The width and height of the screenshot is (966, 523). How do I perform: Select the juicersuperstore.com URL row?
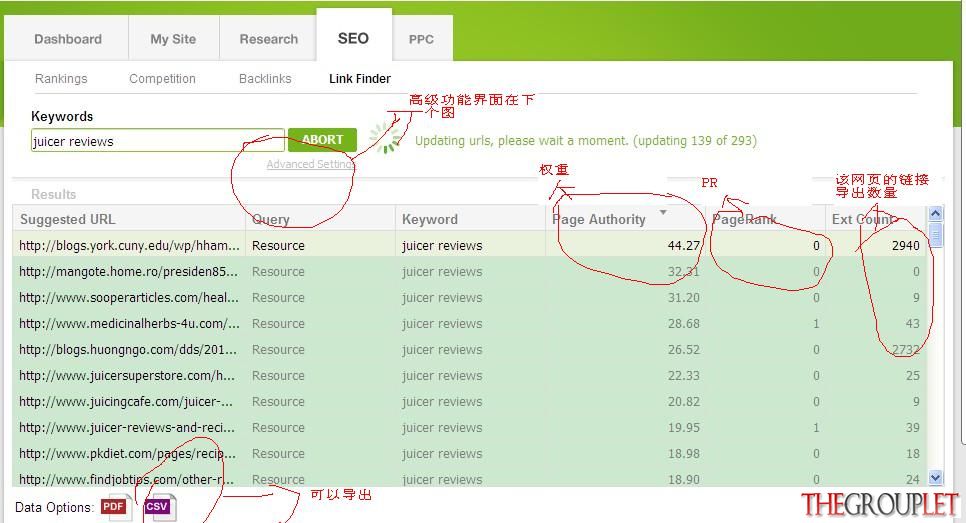[469, 375]
